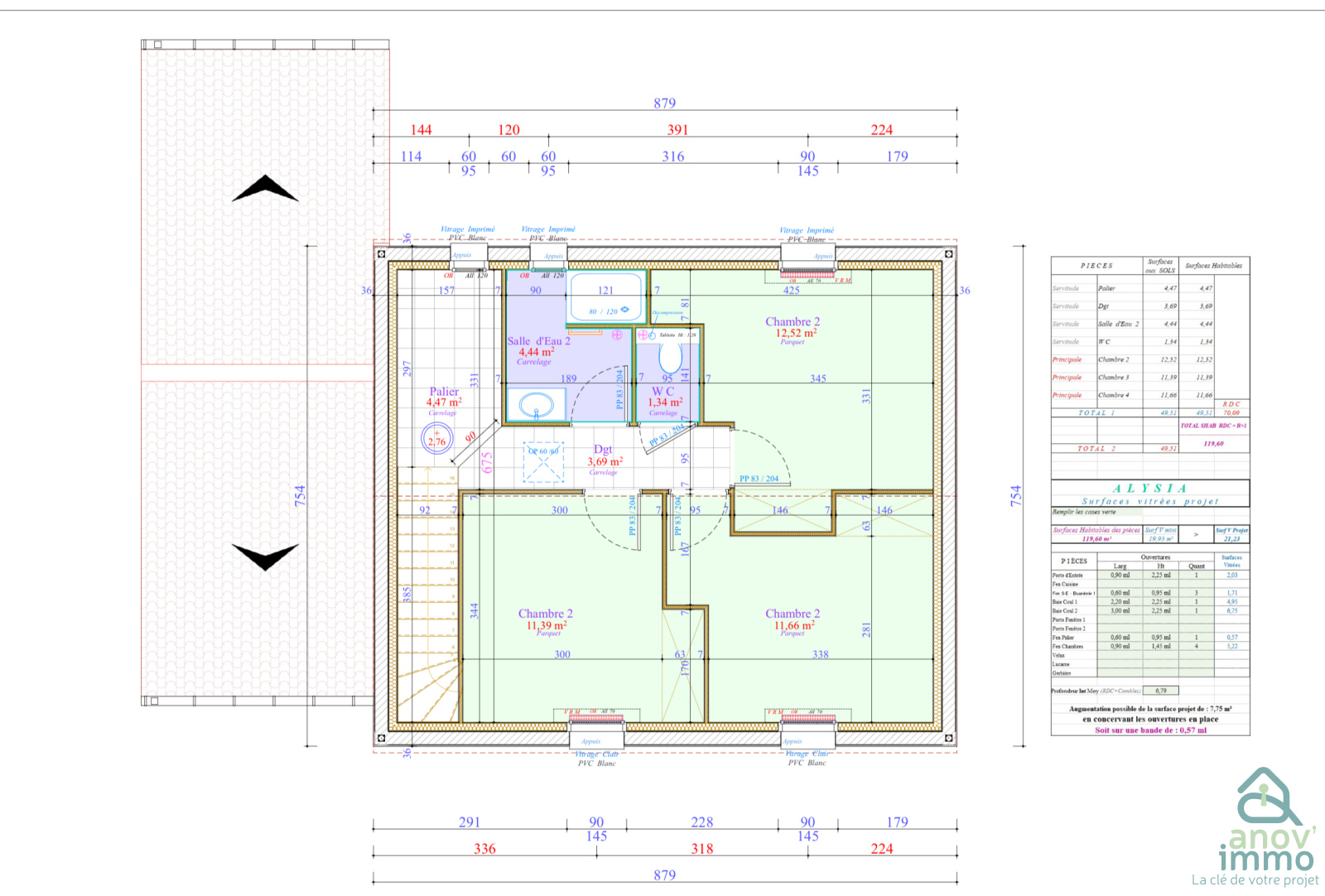The image size is (1325, 896).
Task: Click the Chambre 2 12,52 m² room label
Action: pyautogui.click(x=792, y=329)
